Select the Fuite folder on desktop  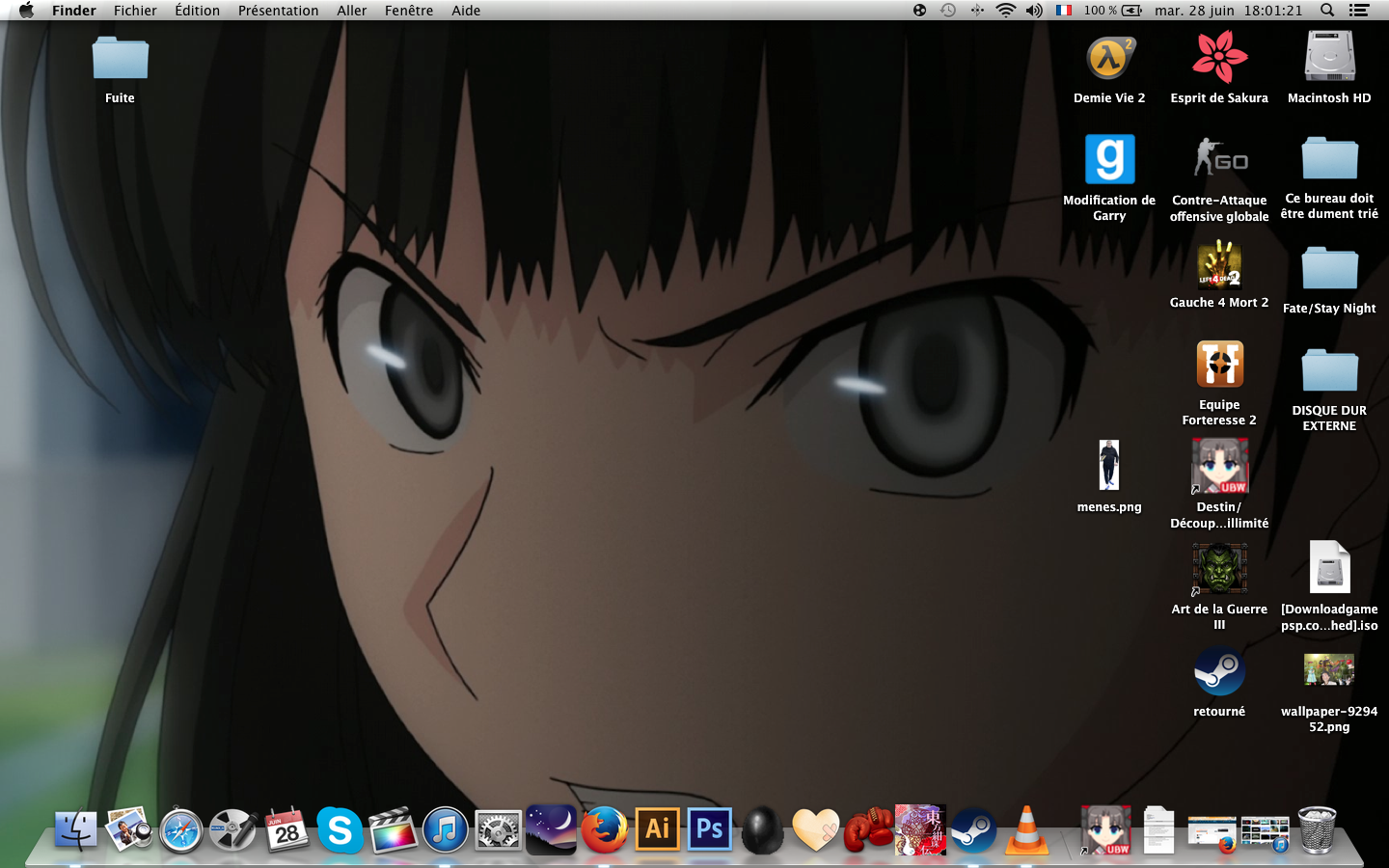[120, 59]
